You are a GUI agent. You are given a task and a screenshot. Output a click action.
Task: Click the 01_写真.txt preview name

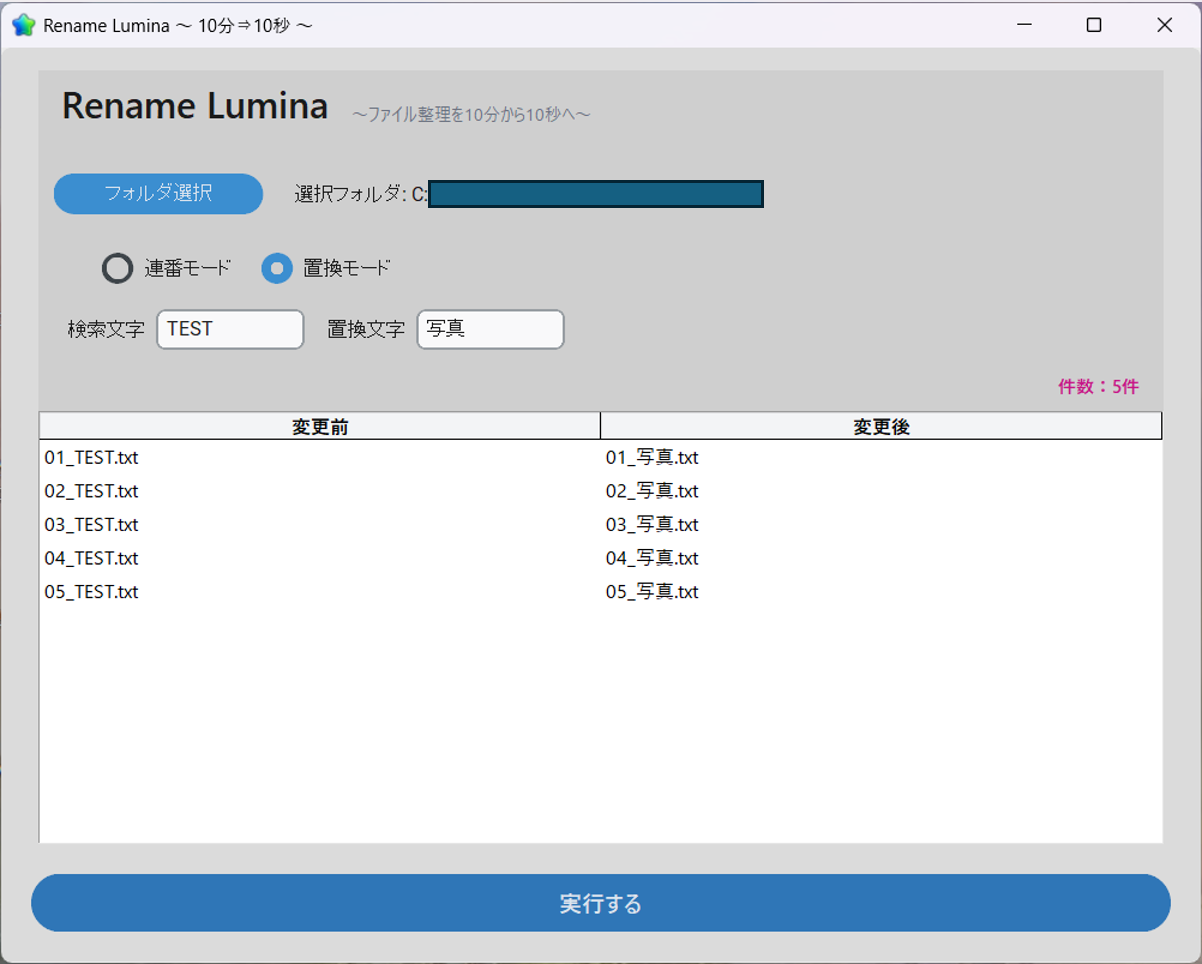click(652, 458)
